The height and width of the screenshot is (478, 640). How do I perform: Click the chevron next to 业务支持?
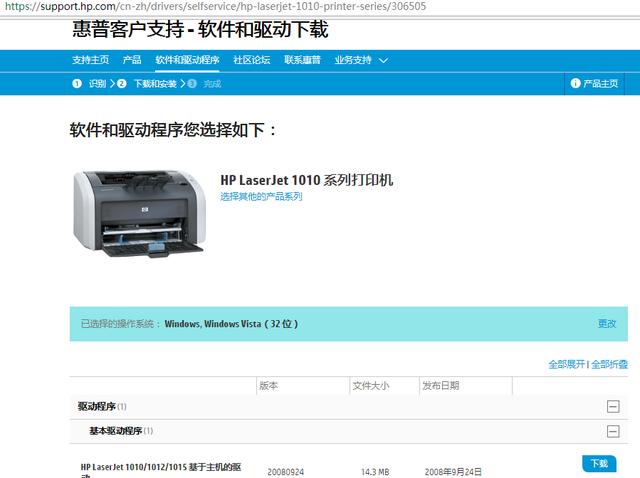[x=383, y=60]
